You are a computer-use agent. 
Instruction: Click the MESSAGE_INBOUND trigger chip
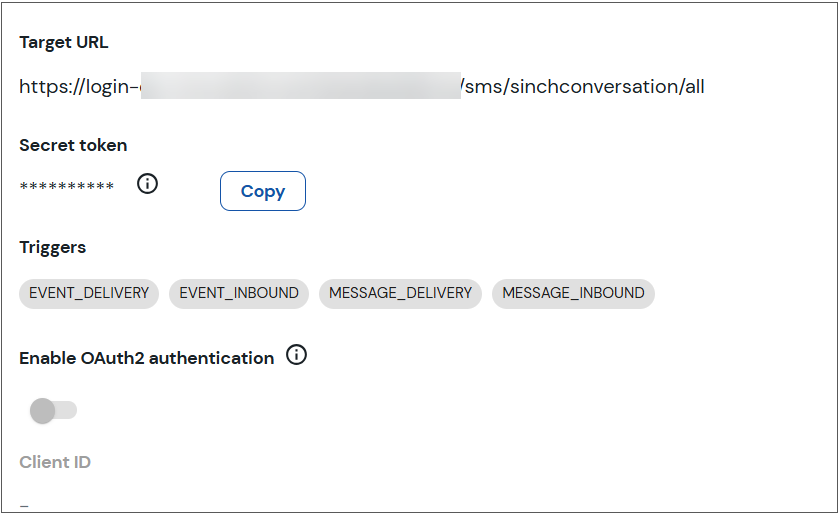573,293
